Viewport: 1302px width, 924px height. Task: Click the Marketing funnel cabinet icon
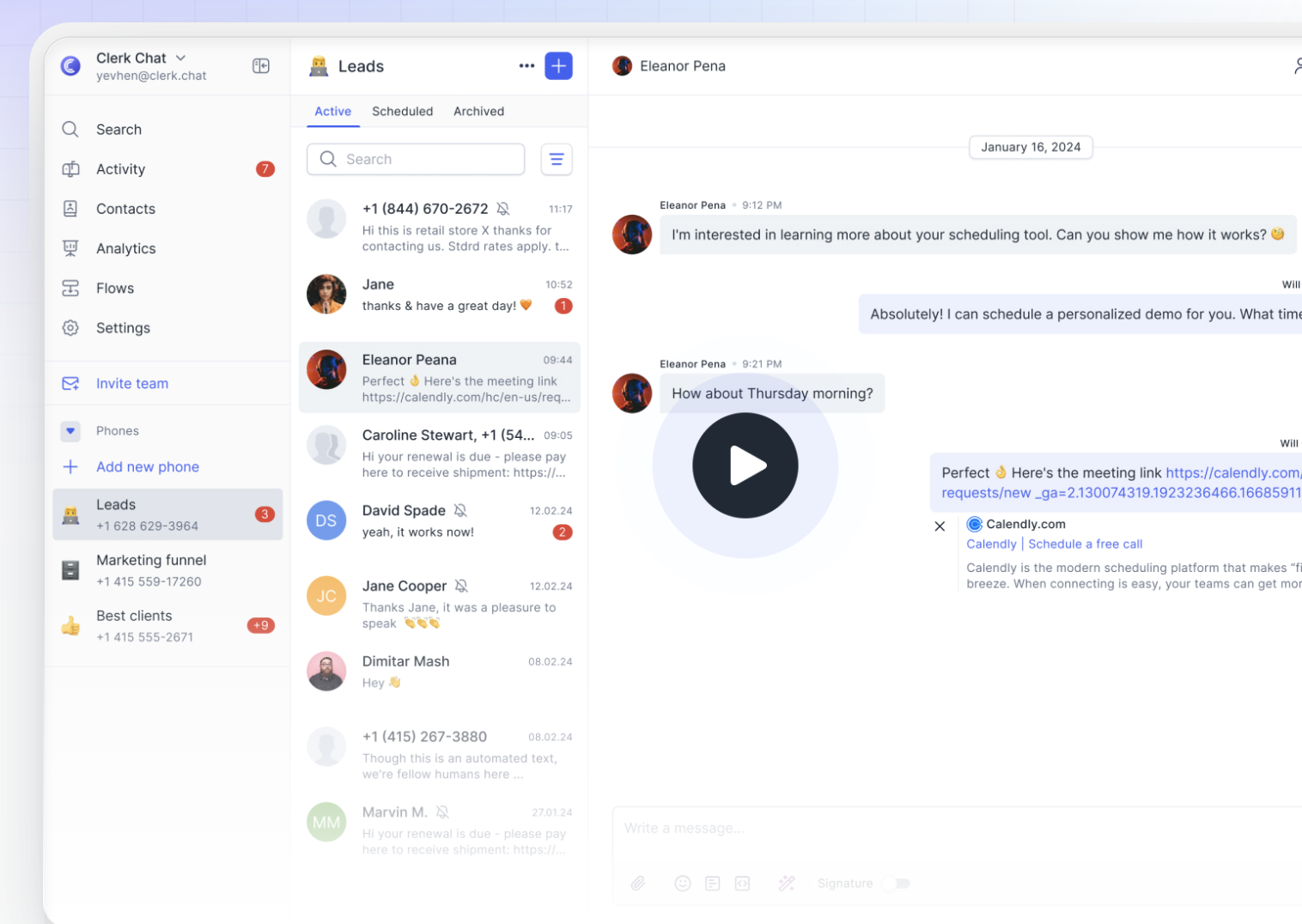tap(70, 570)
